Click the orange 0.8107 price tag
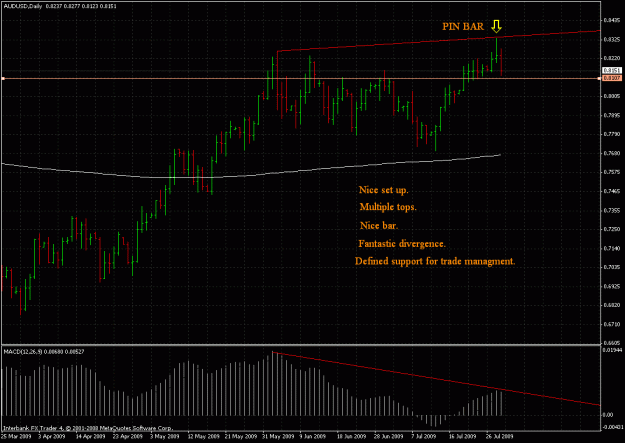The width and height of the screenshot is (625, 443). pyautogui.click(x=612, y=79)
